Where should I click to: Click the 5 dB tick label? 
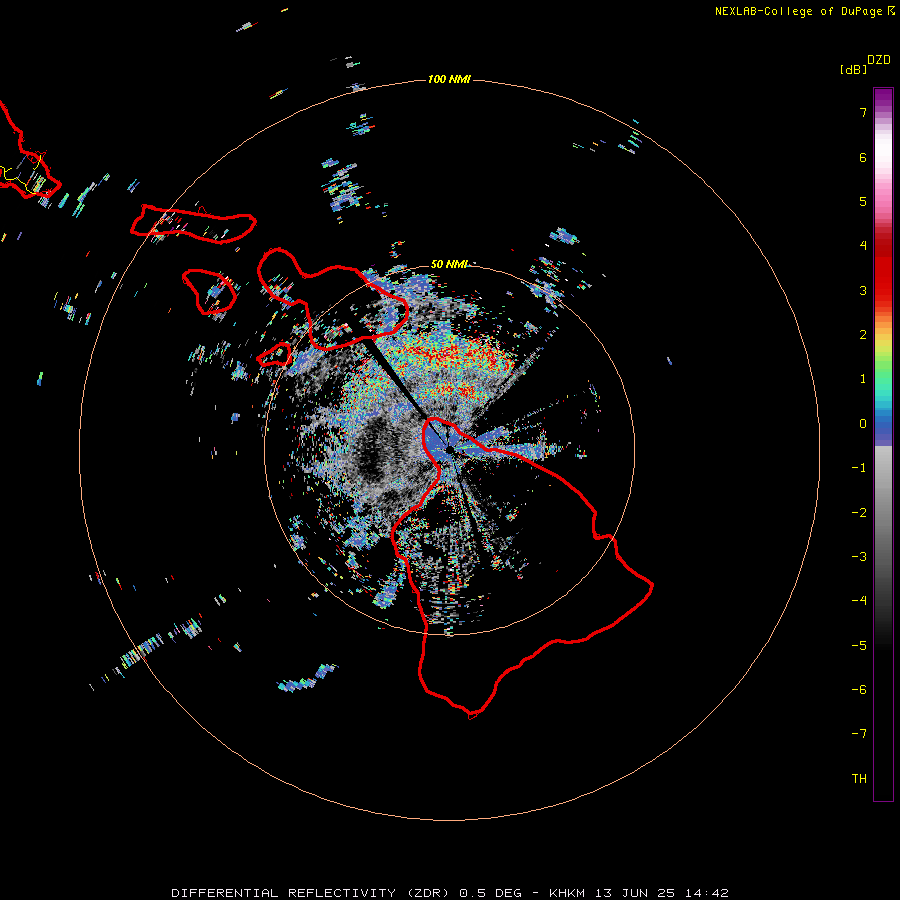863,201
